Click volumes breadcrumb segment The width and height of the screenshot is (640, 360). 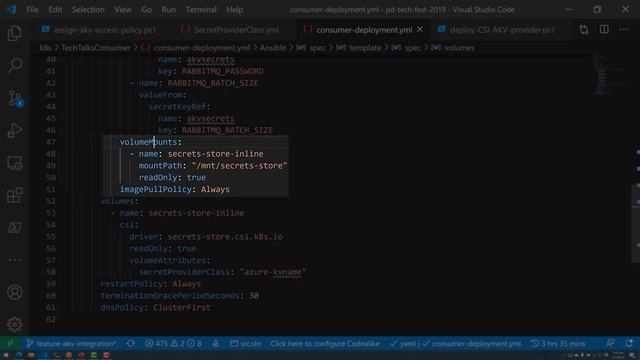(x=459, y=48)
